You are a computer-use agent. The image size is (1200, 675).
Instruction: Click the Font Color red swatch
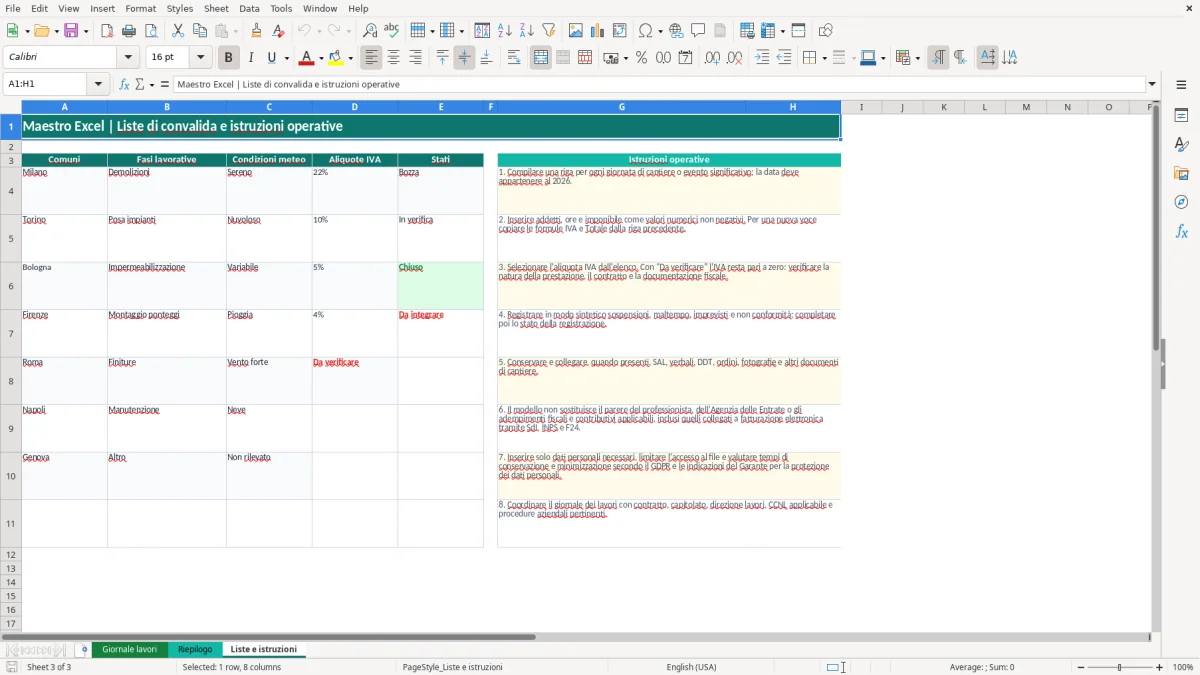pos(306,58)
